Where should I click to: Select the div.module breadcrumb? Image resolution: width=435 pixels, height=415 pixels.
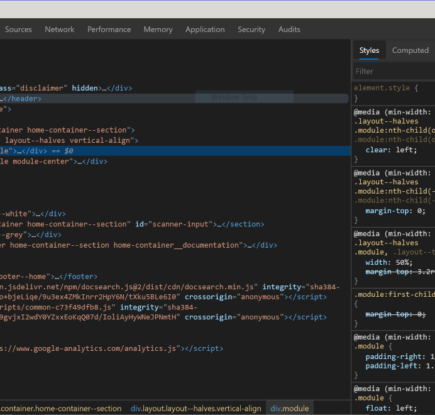pyautogui.click(x=289, y=409)
